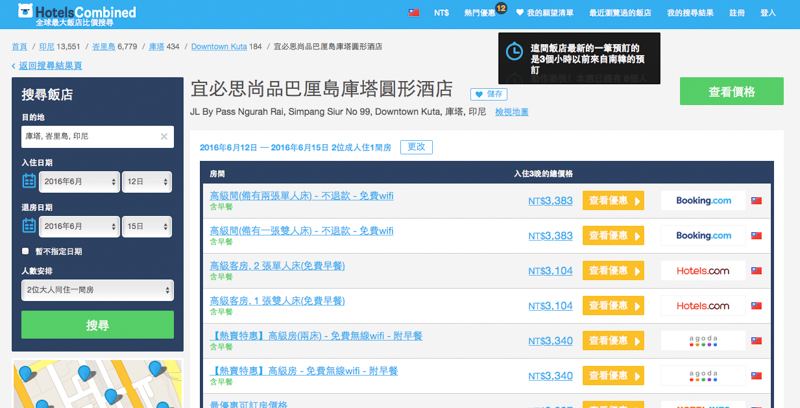Viewport: 800px width, 408px height.
Task: Click destination input field
Action: [97, 137]
